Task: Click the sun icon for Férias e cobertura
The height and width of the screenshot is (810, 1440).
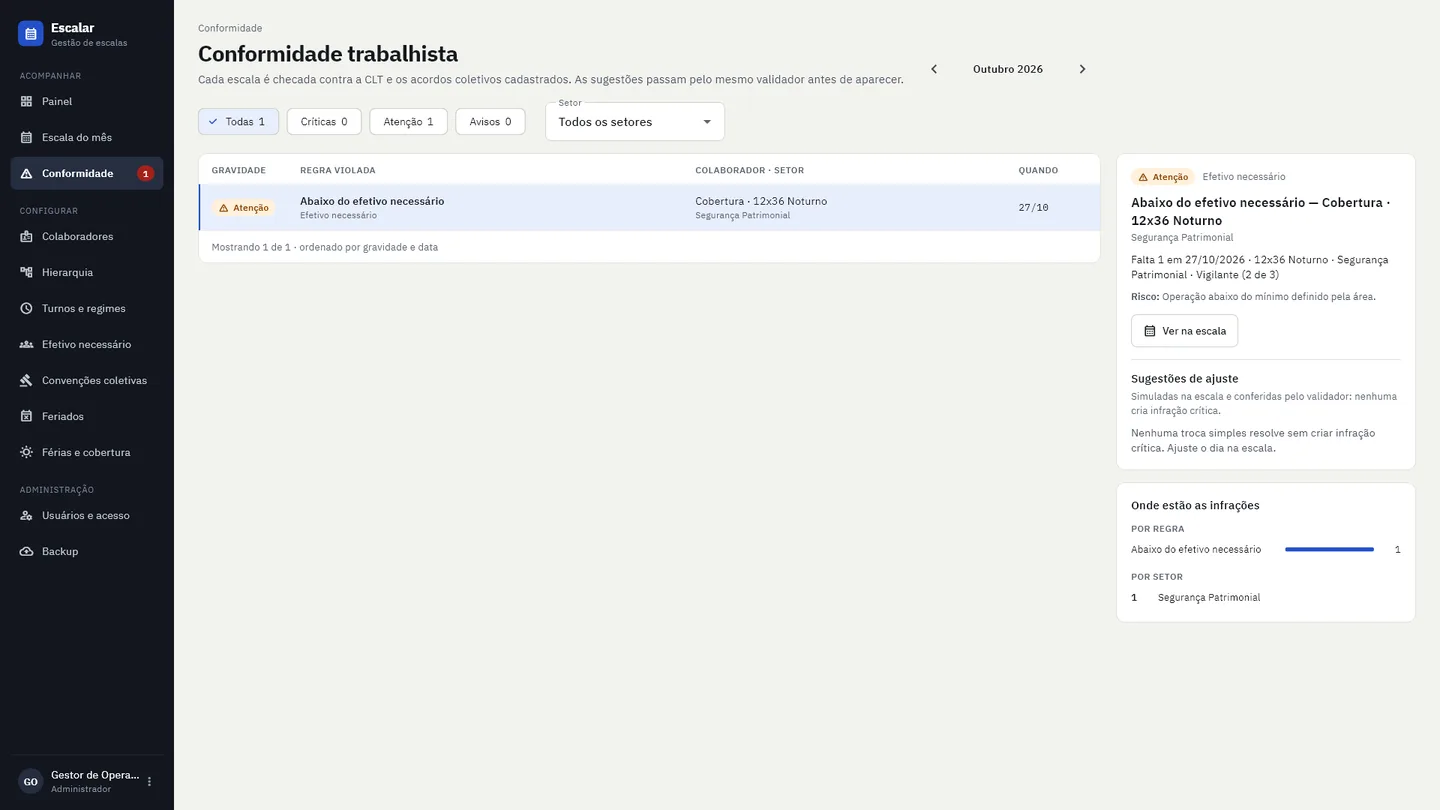Action: click(26, 452)
